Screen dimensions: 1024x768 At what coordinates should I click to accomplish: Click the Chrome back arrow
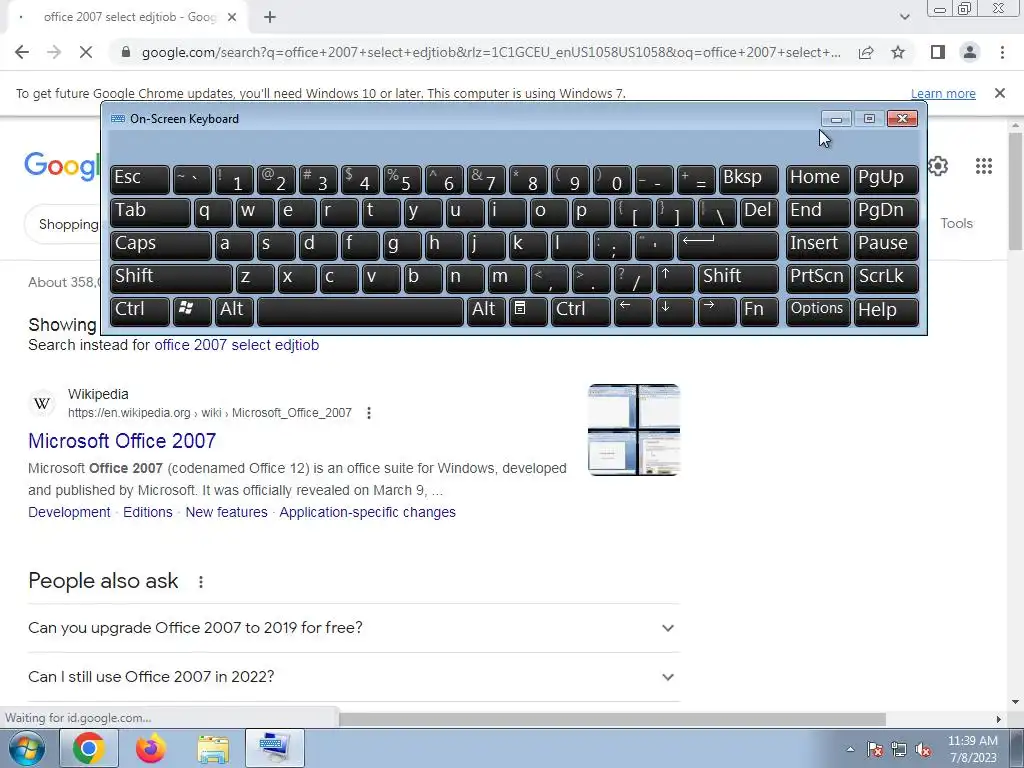tap(22, 52)
